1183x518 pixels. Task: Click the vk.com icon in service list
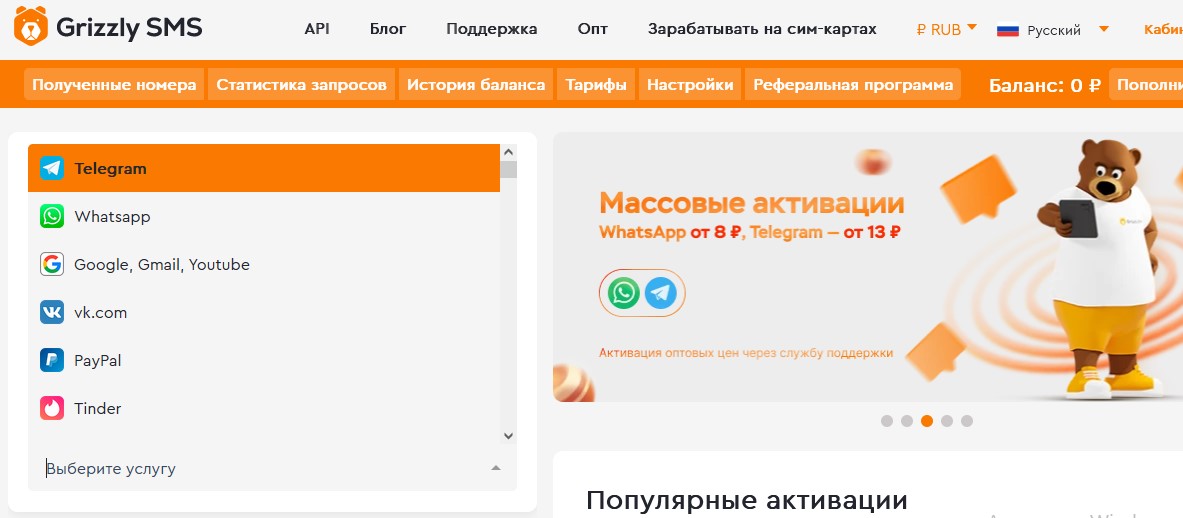[52, 312]
